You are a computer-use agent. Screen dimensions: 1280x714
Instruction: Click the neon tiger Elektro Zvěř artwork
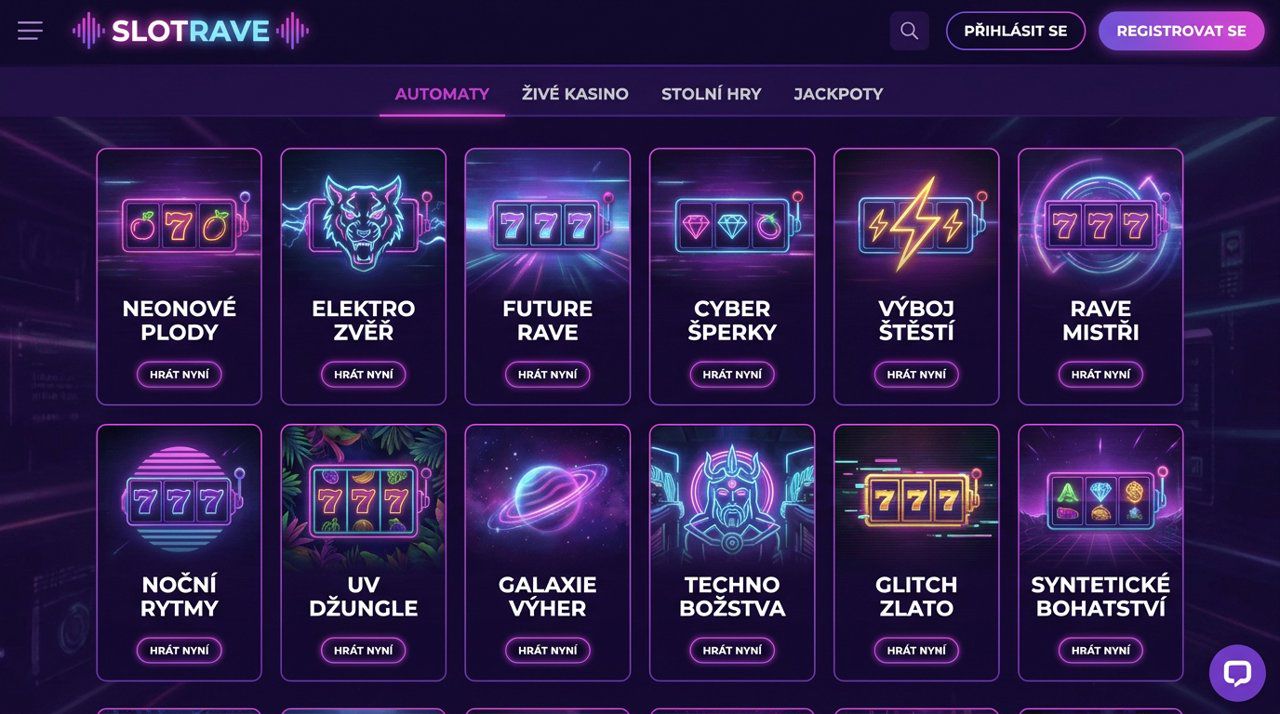point(364,220)
